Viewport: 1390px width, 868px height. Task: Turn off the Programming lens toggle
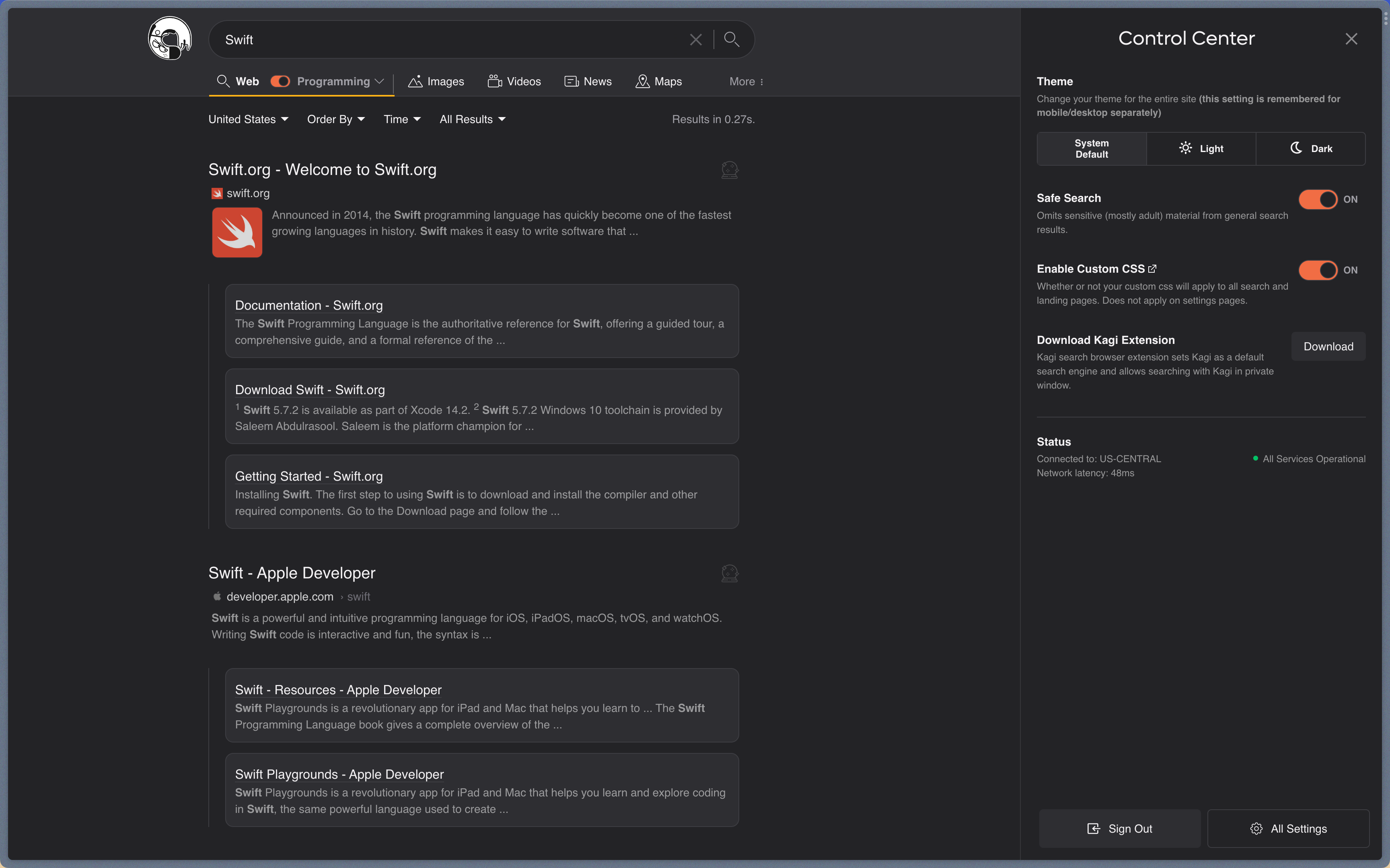pos(280,82)
